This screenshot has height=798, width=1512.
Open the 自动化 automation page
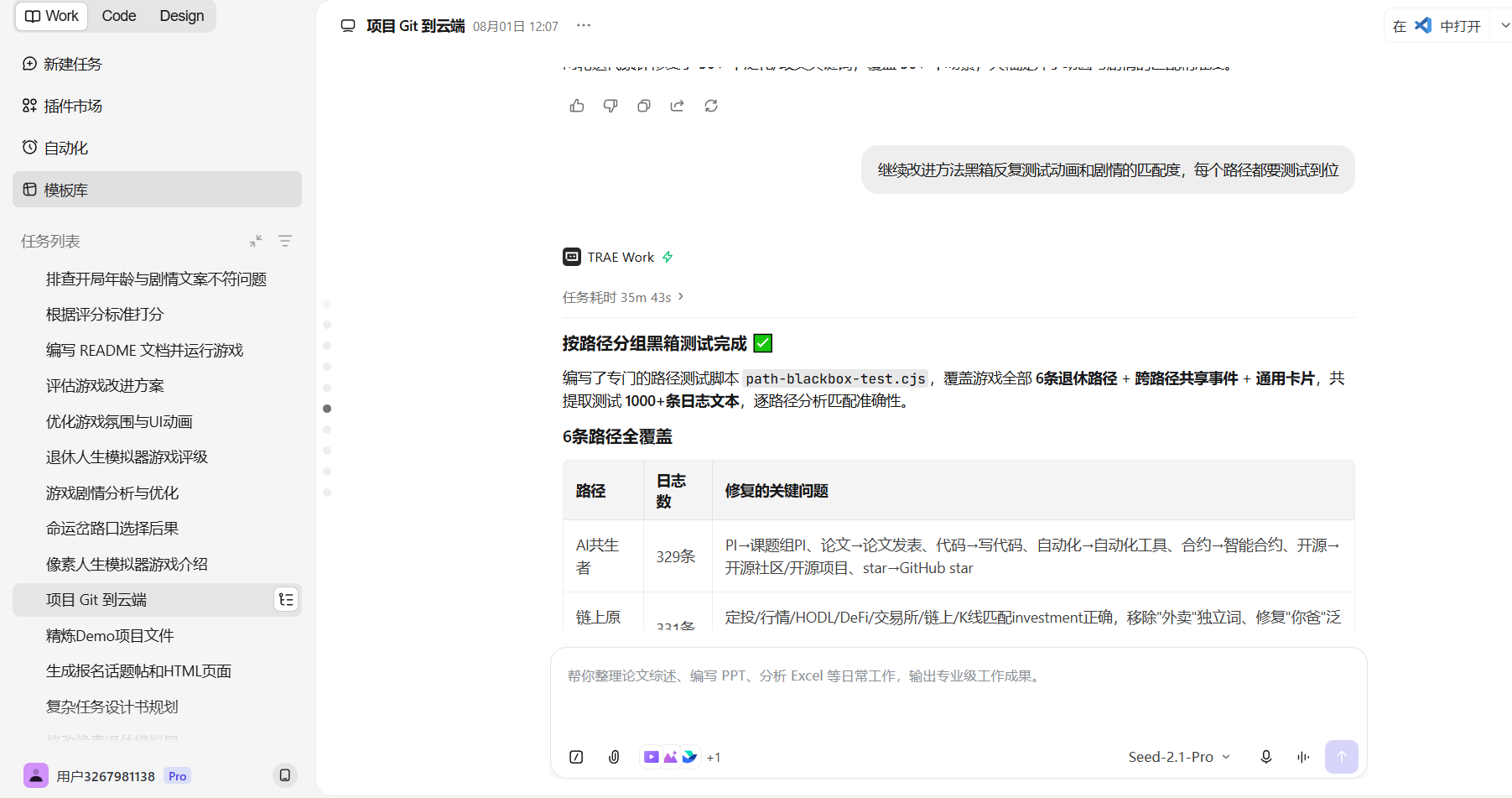pos(157,148)
